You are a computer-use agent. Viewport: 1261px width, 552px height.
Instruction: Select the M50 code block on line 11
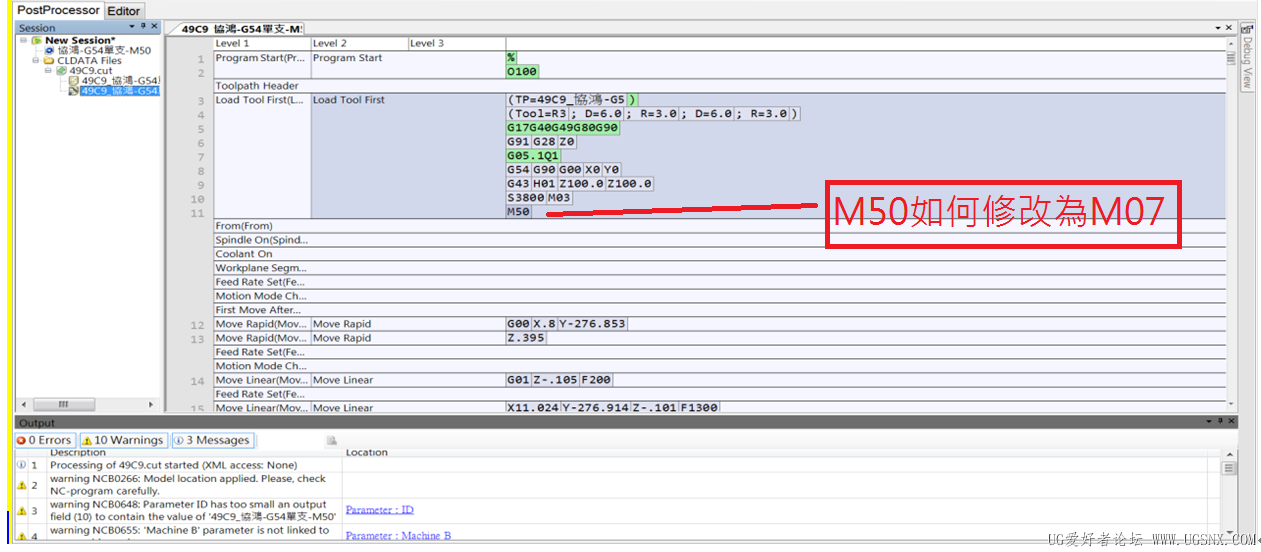coord(518,212)
